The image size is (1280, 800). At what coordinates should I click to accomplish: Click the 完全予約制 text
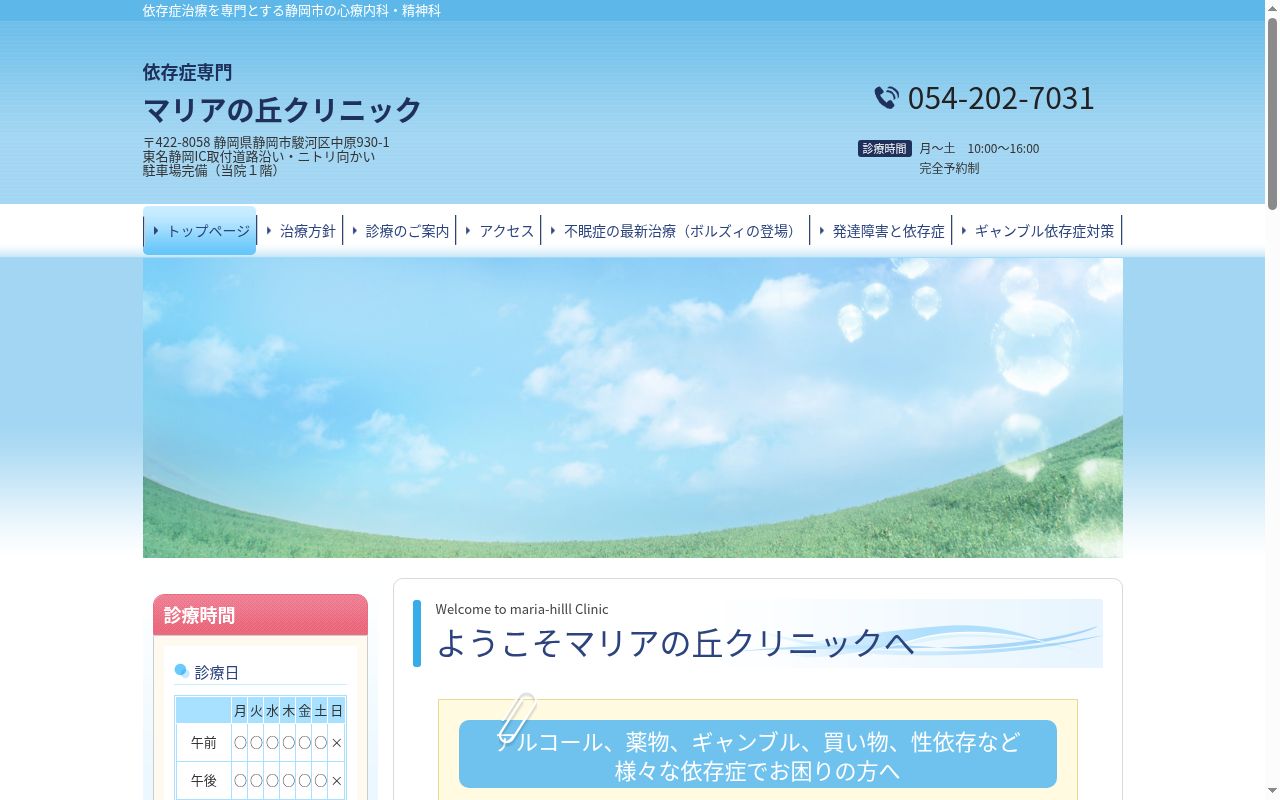(949, 168)
